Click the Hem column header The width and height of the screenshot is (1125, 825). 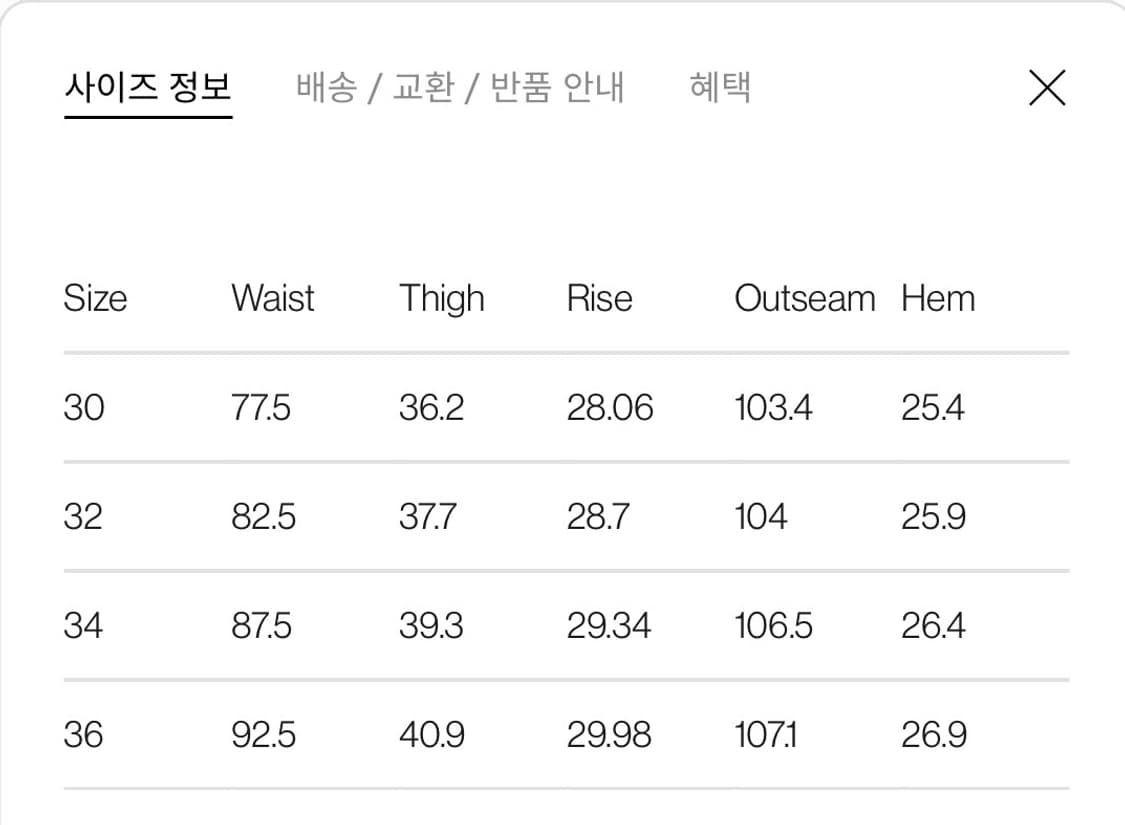click(x=938, y=298)
